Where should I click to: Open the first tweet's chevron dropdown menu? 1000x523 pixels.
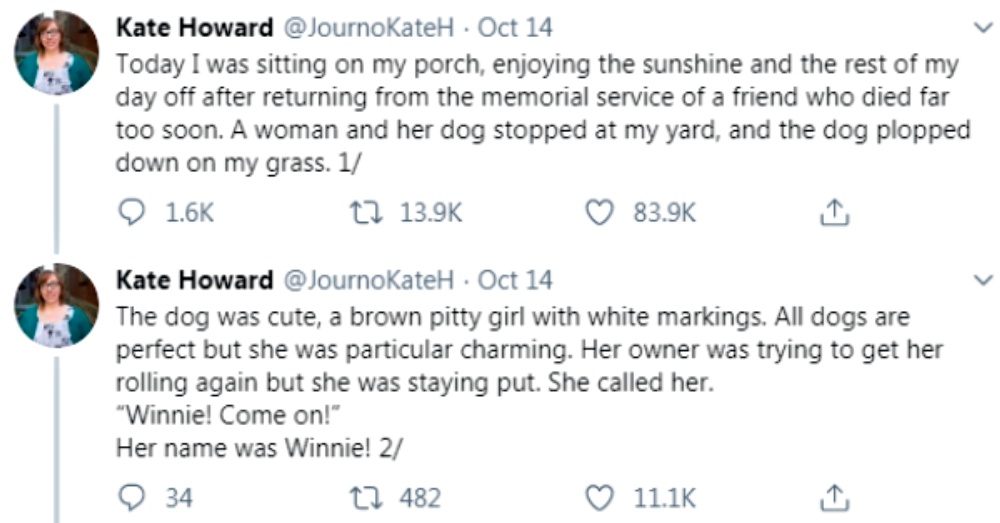pyautogui.click(x=983, y=27)
